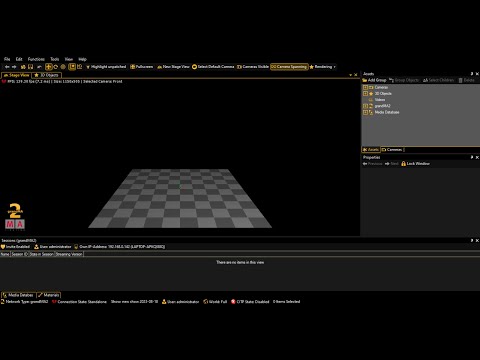This screenshot has width=480, height=360.
Task: Expand the Media Database tree node
Action: tap(365, 112)
